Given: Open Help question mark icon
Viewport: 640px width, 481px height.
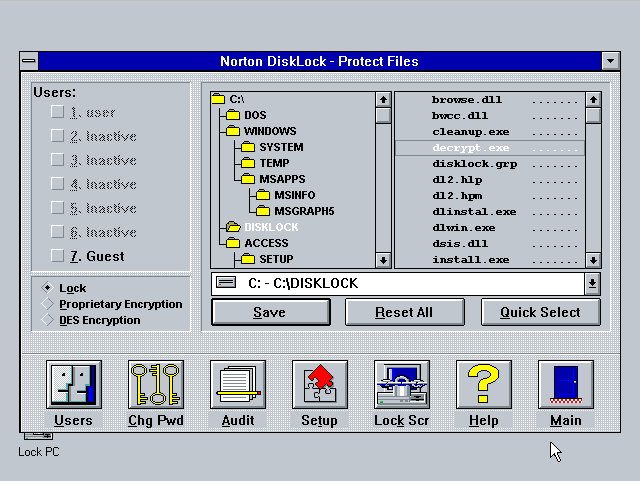Looking at the screenshot, I should pos(484,384).
